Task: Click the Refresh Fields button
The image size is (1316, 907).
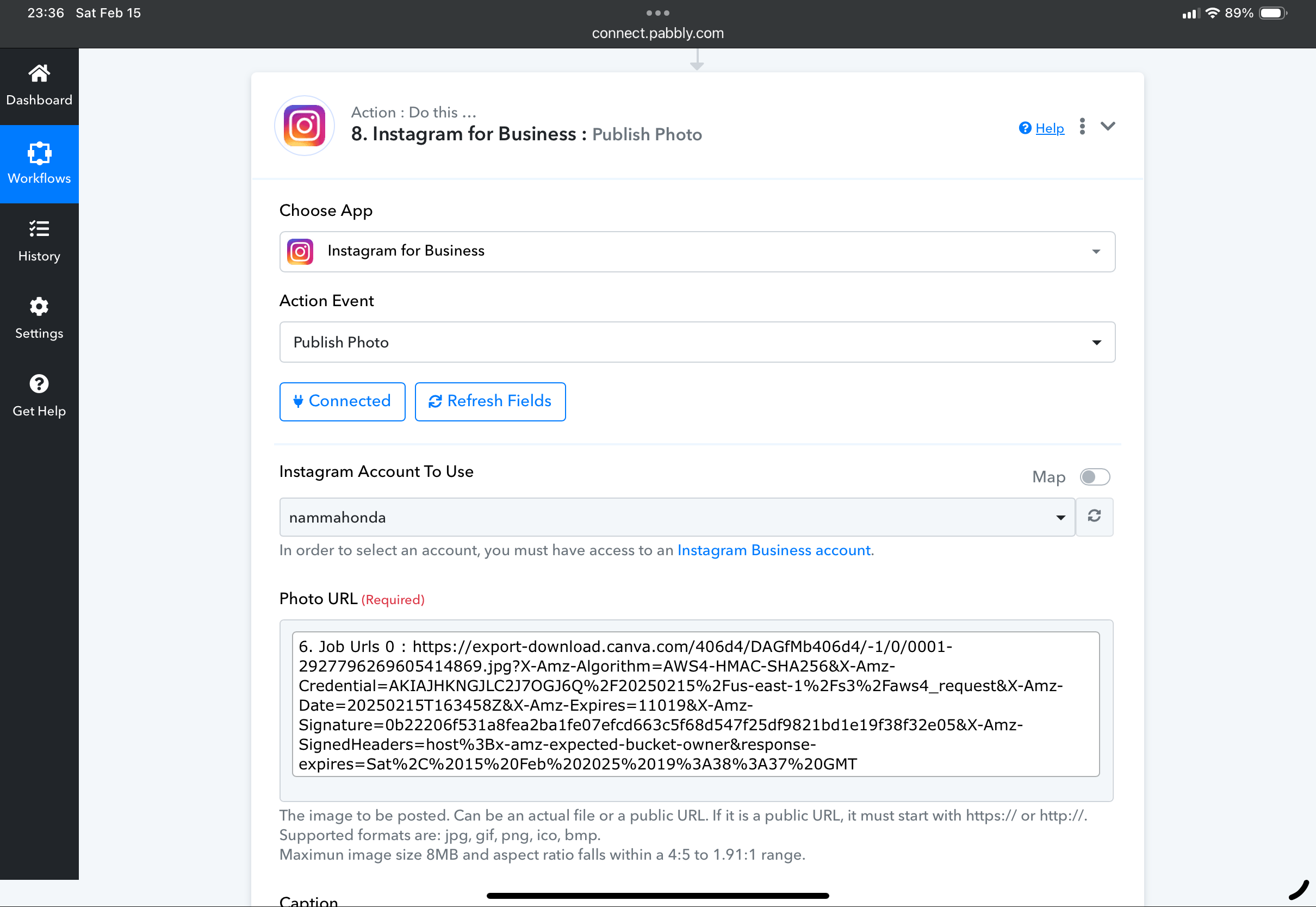Action: (x=490, y=401)
